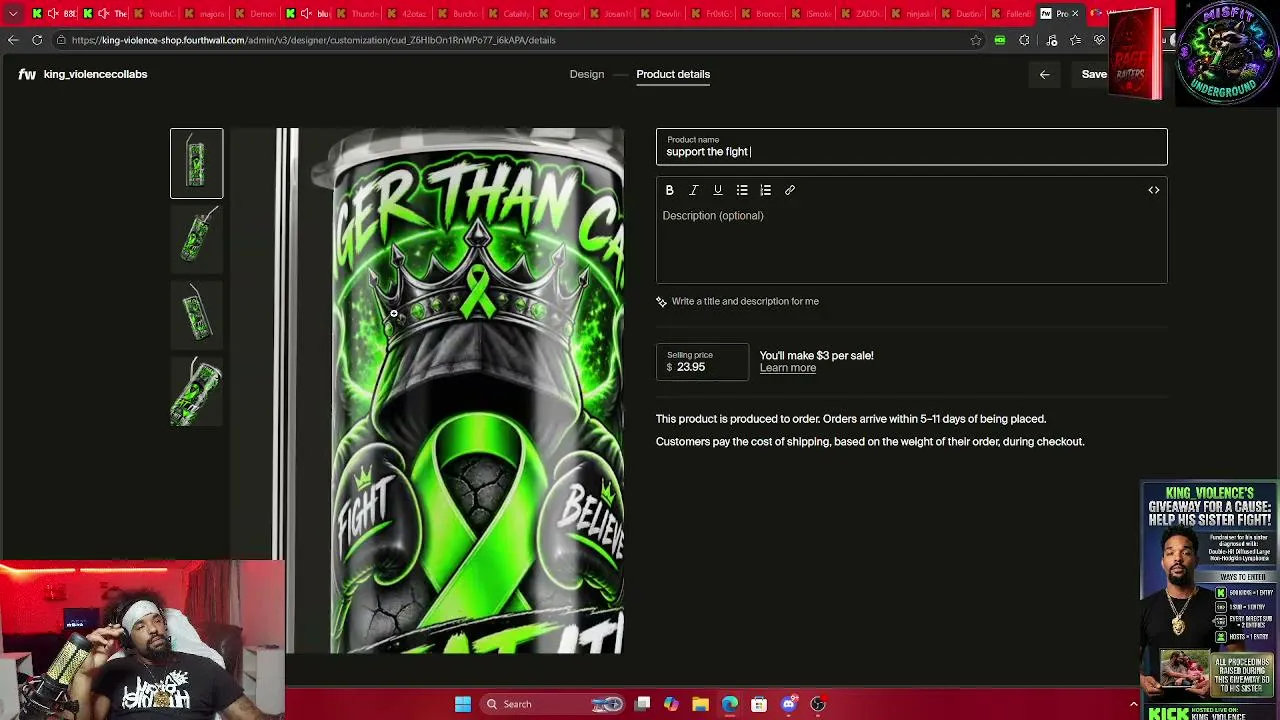
Task: Switch description to HTML code view
Action: pos(1154,190)
